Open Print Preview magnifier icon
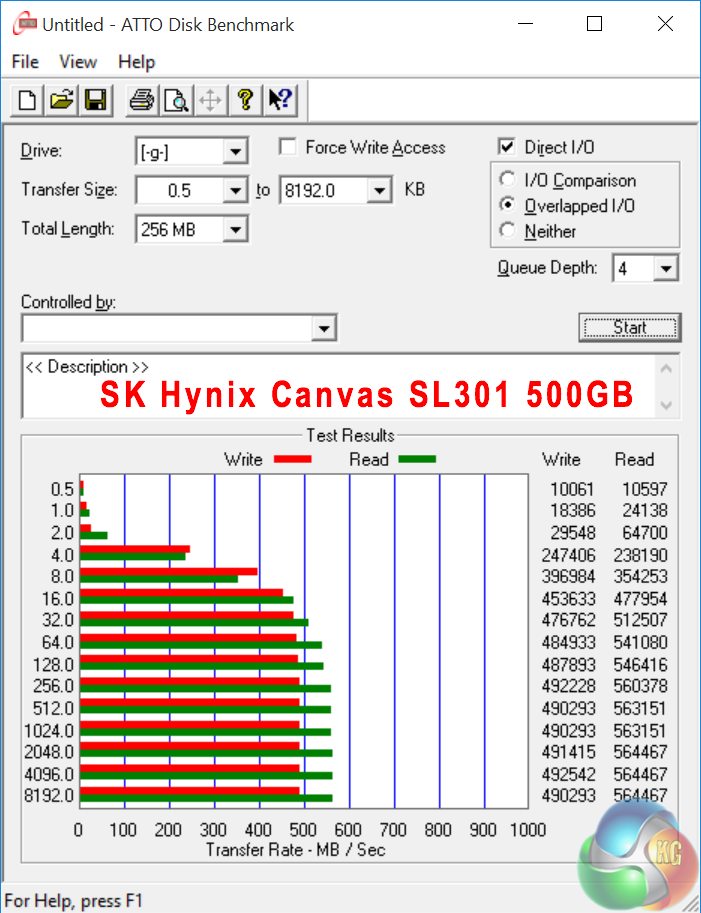Screen dimensions: 701x913 click(176, 100)
